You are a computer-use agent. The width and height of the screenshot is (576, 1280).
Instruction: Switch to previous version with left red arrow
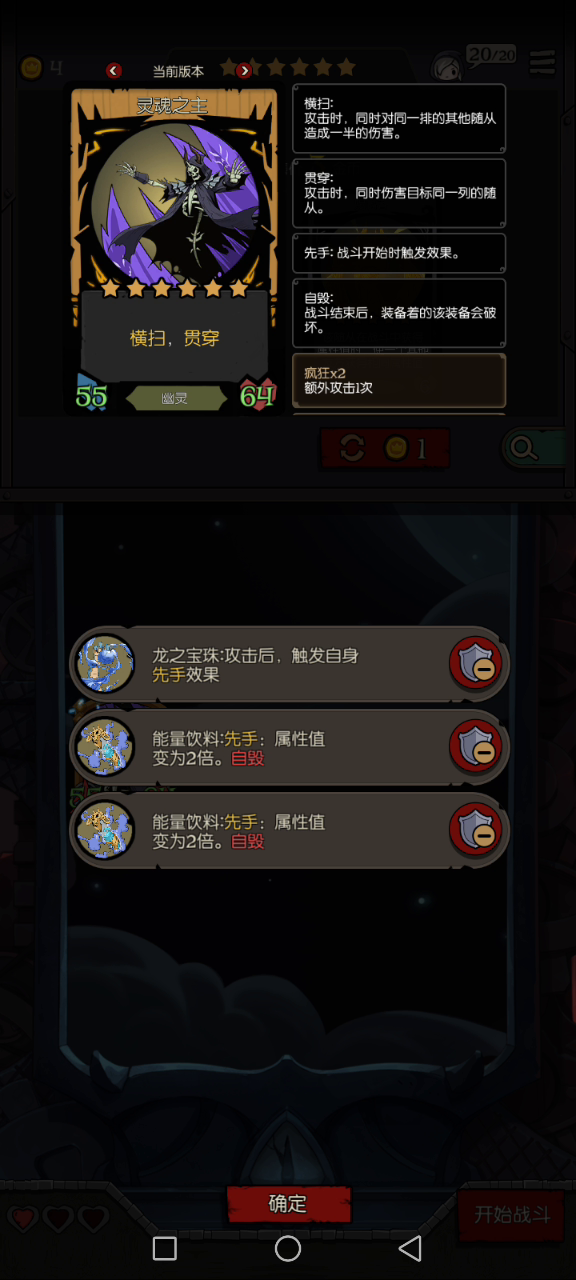point(114,71)
